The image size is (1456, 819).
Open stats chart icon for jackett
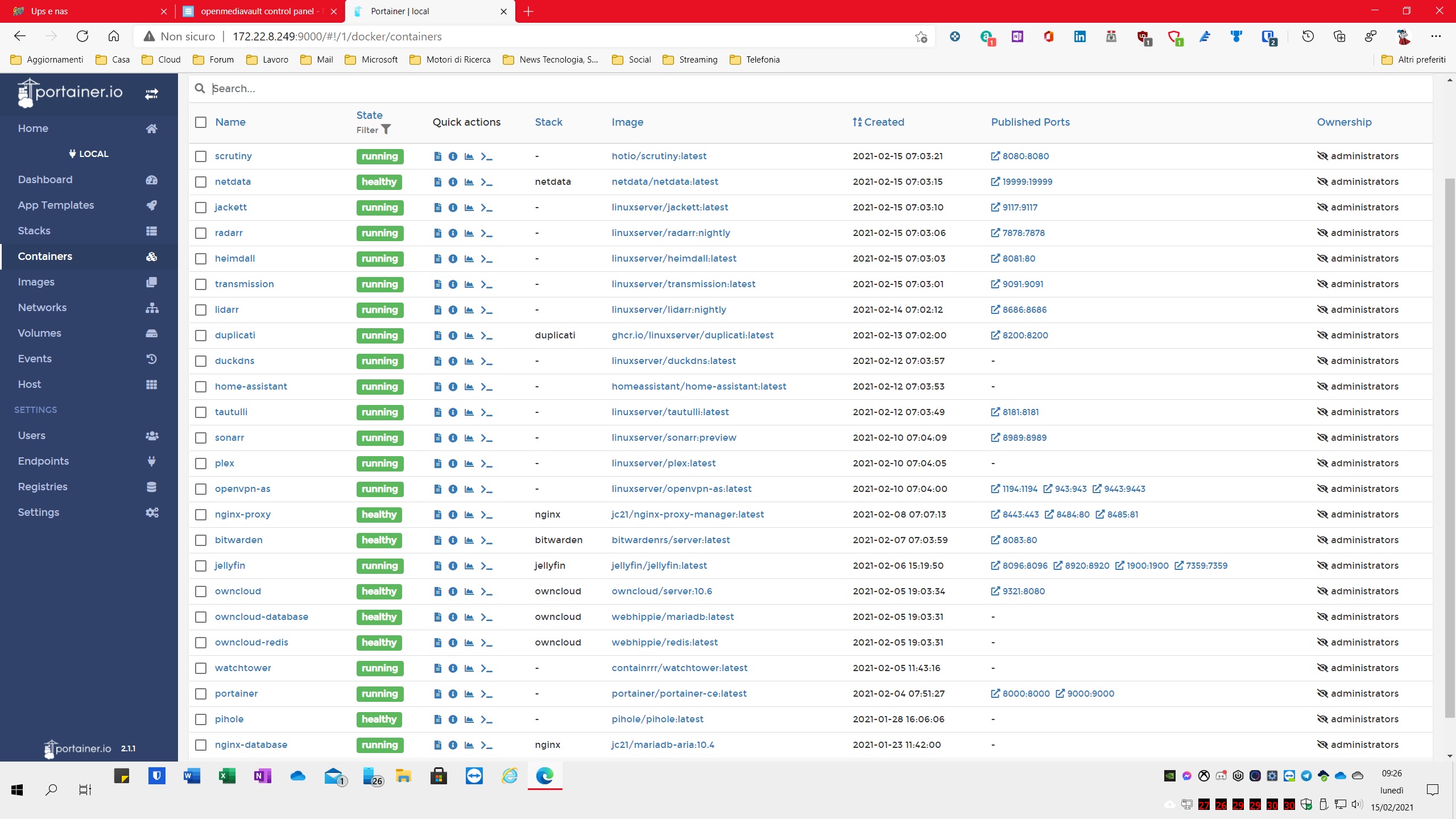(469, 208)
